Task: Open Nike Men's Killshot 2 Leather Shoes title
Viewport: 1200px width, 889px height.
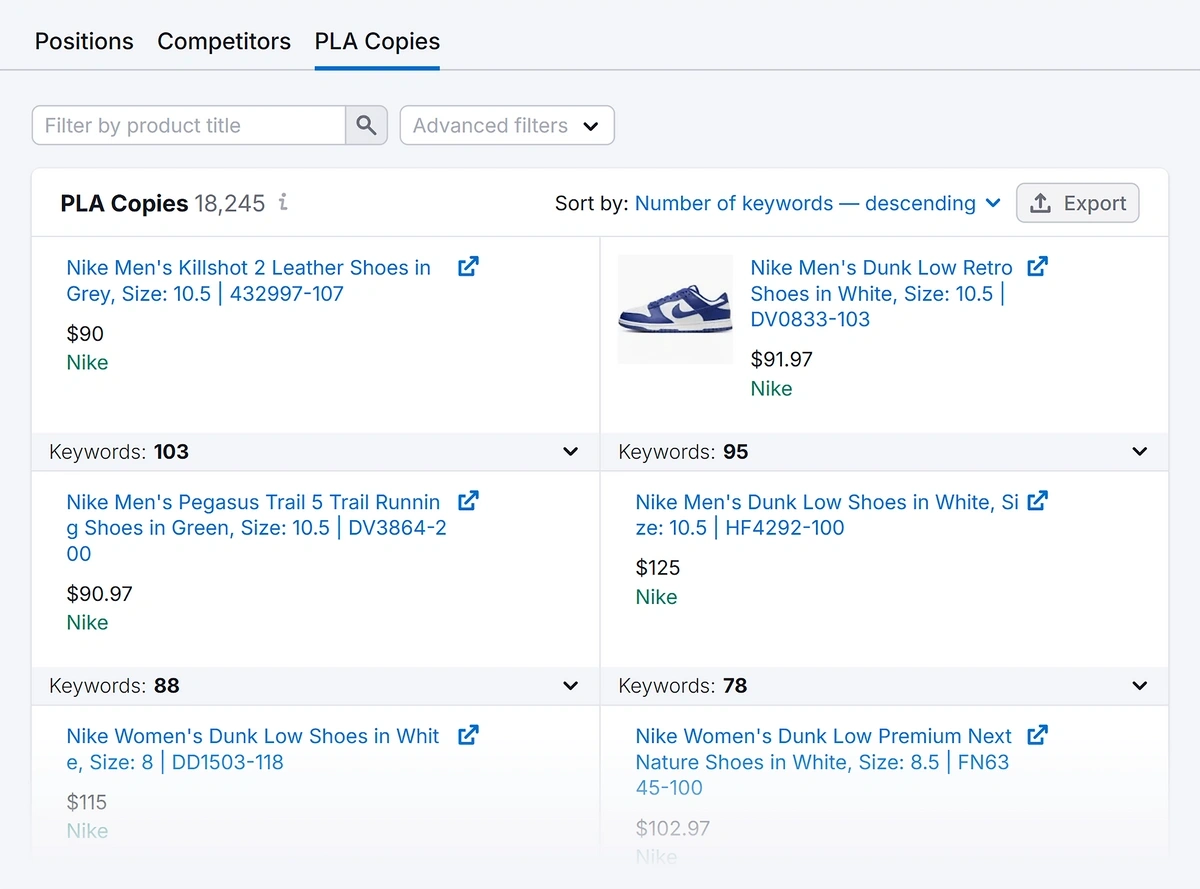Action: coord(249,281)
